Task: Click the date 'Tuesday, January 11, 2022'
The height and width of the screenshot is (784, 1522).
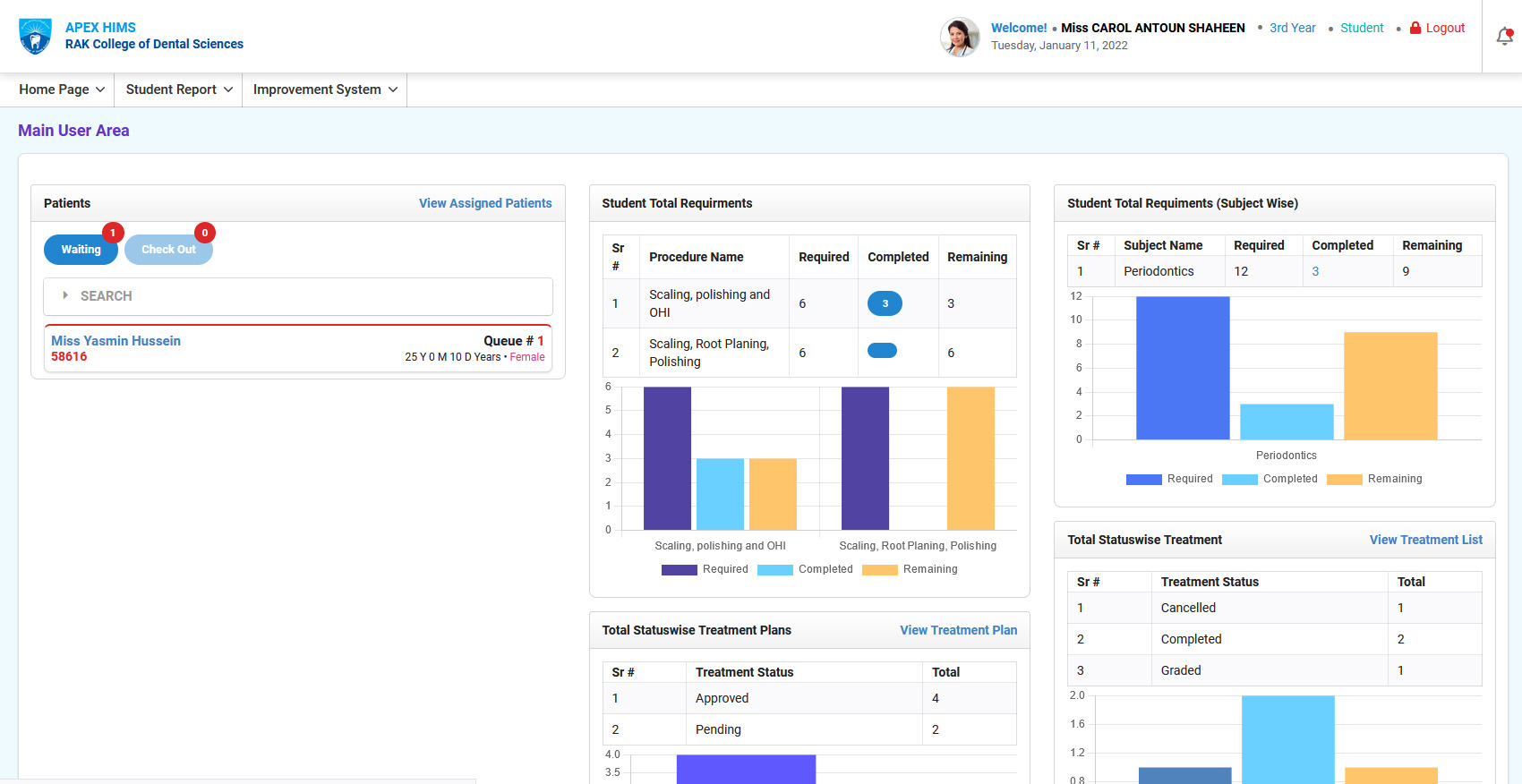Action: [x=1059, y=46]
